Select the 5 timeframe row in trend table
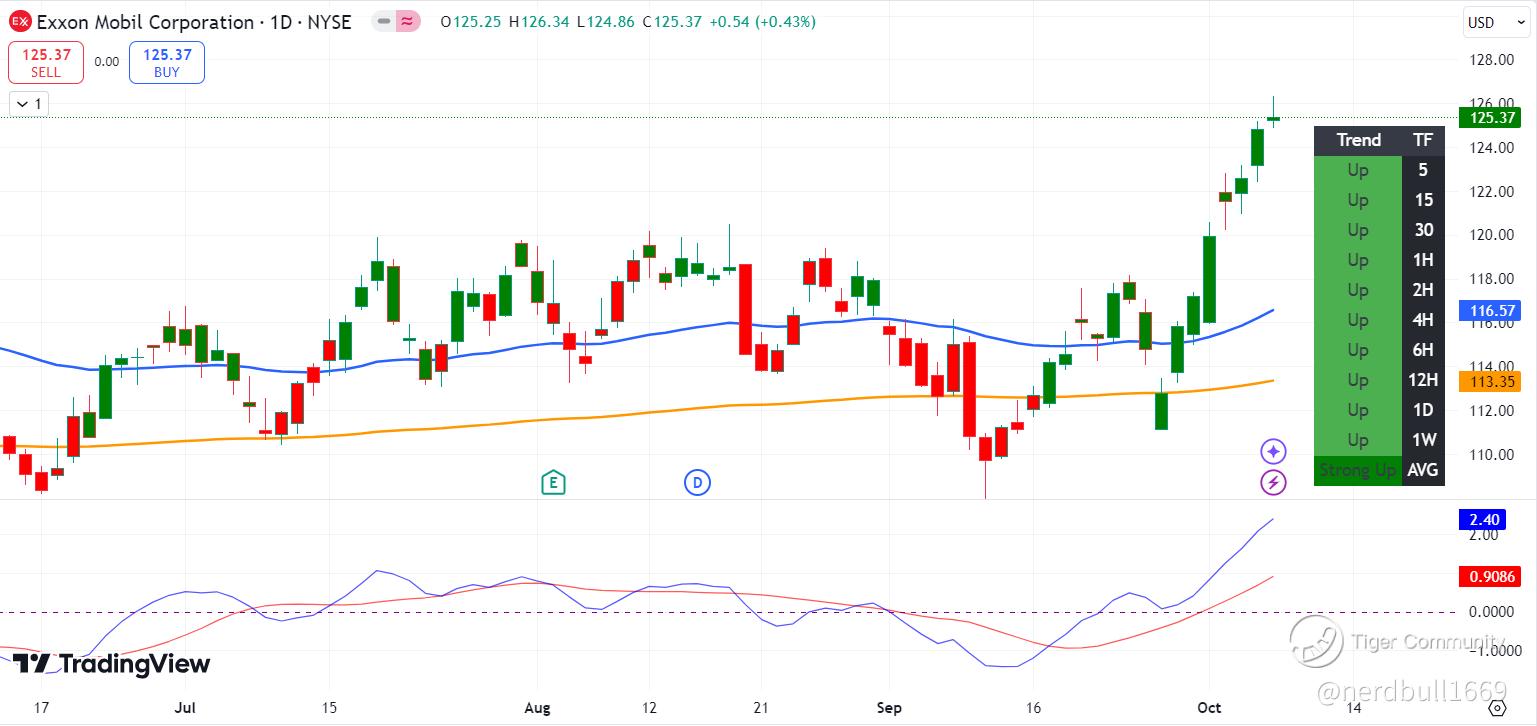1537x726 pixels. pyautogui.click(x=1379, y=170)
